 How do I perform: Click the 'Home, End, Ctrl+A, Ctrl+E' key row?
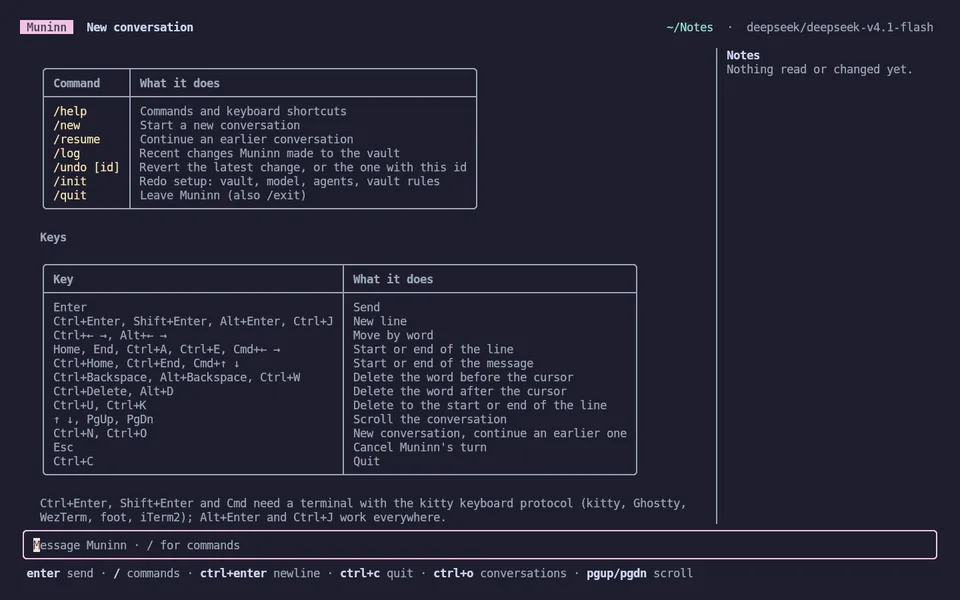pyautogui.click(x=167, y=349)
